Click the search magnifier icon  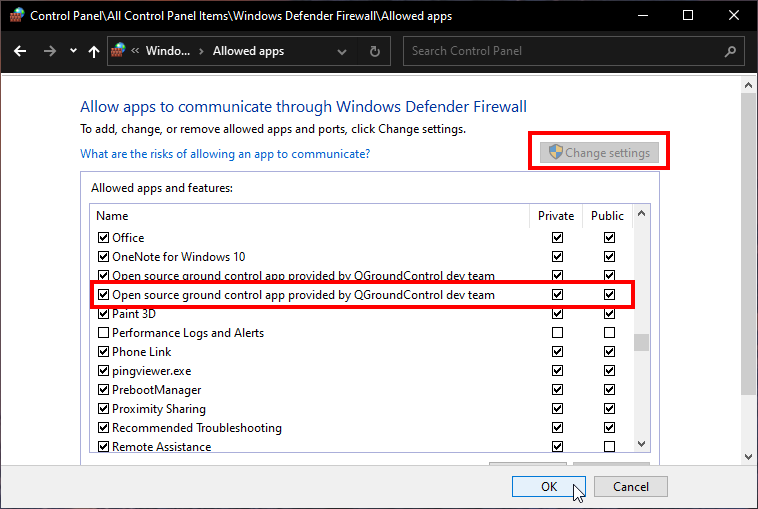(x=731, y=51)
